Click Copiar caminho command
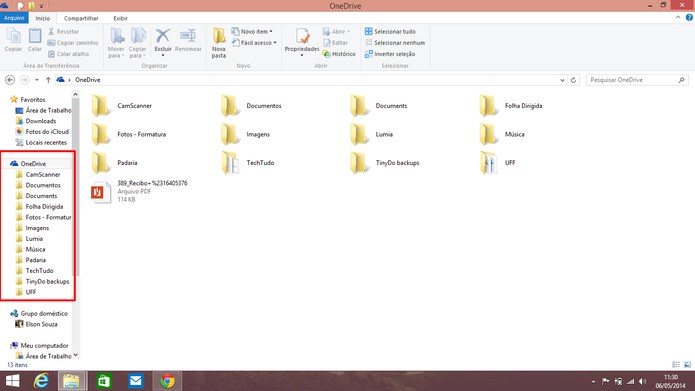This screenshot has height=391, width=695. pyautogui.click(x=73, y=43)
